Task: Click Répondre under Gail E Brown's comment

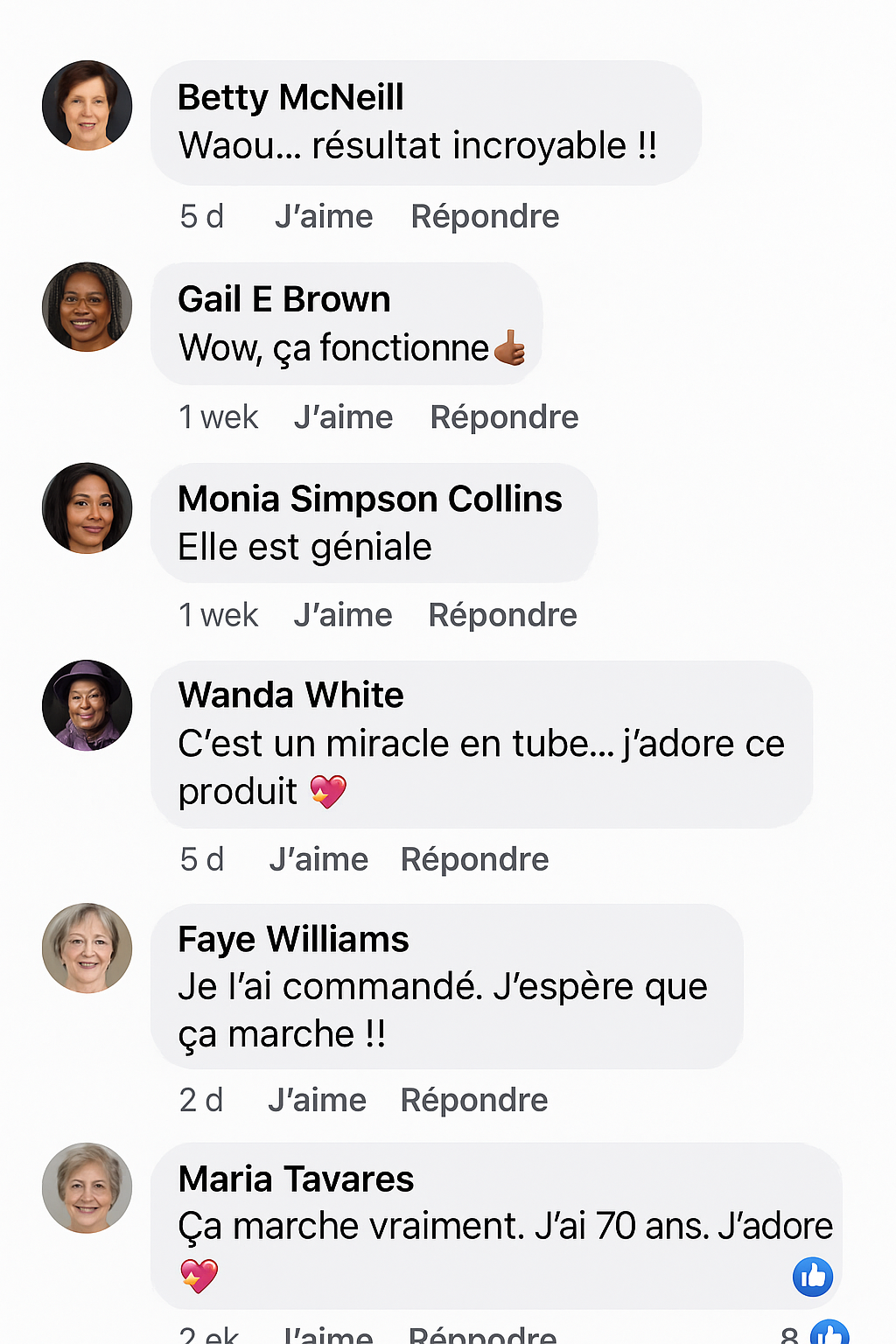Action: click(504, 417)
